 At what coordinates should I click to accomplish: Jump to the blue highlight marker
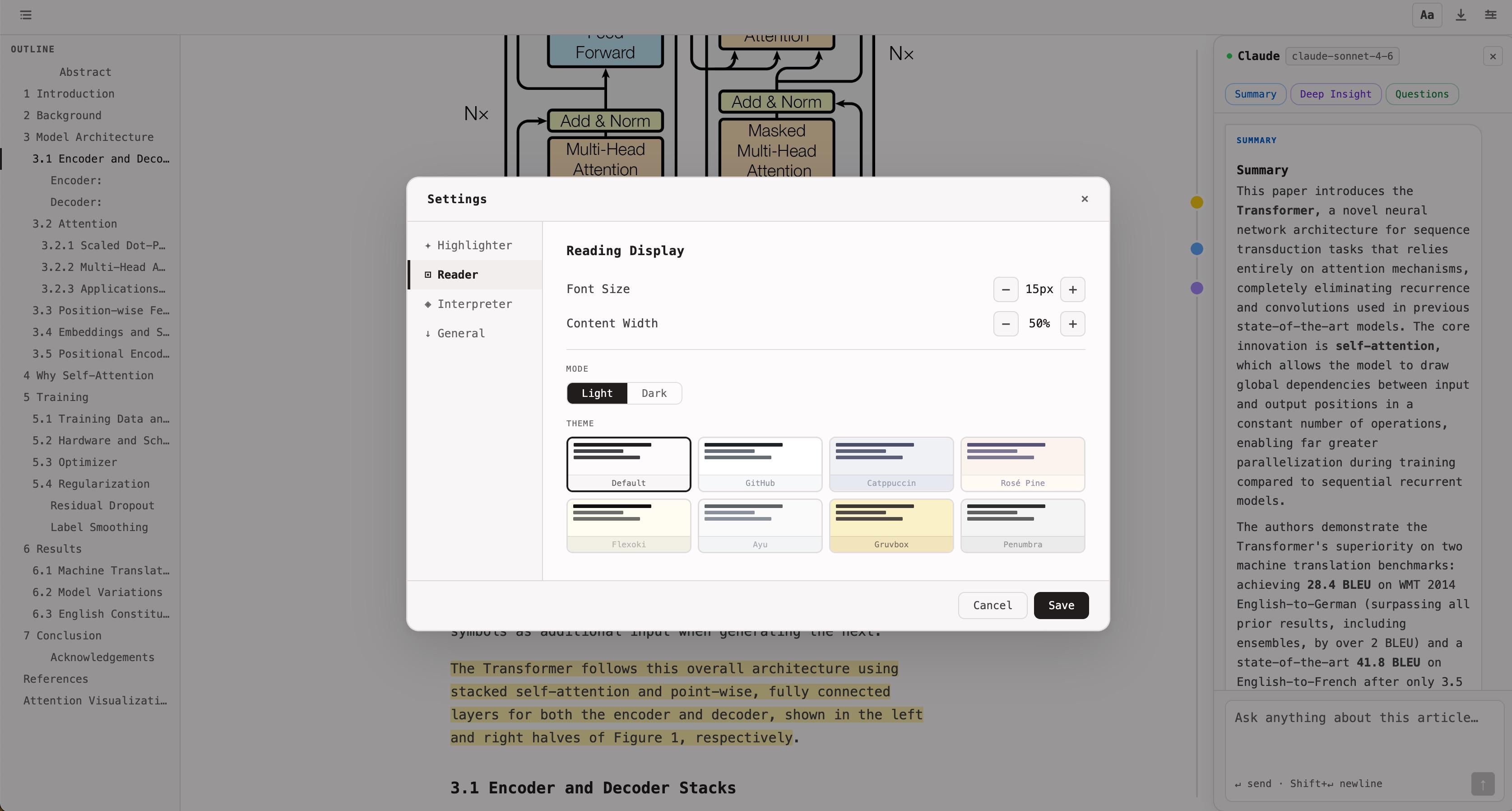[1197, 249]
